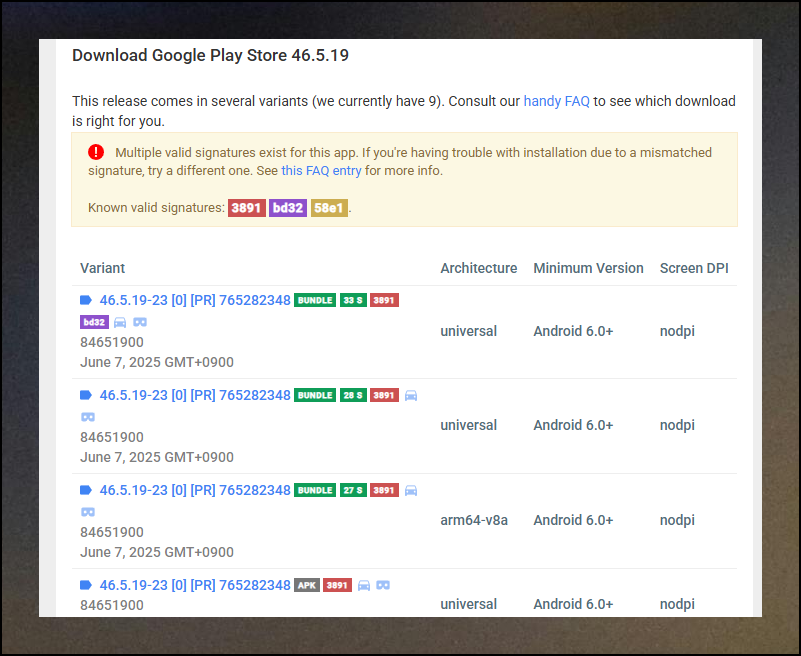Click the BUNDLE badge in the 27 S row
The width and height of the screenshot is (801, 656).
click(x=315, y=490)
